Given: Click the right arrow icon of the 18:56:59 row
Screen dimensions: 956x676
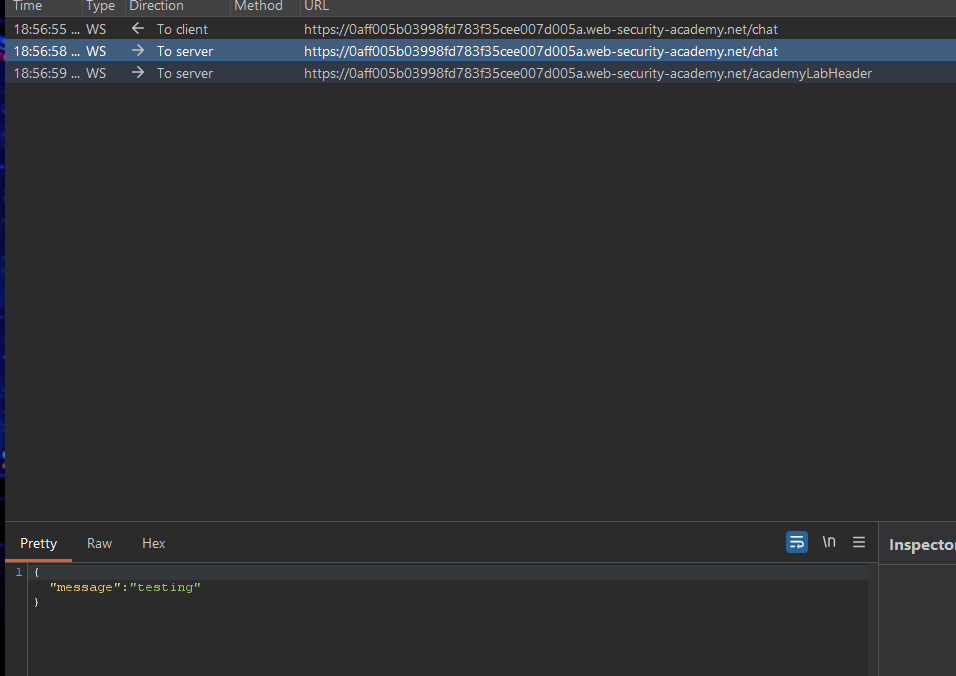Looking at the screenshot, I should (138, 73).
